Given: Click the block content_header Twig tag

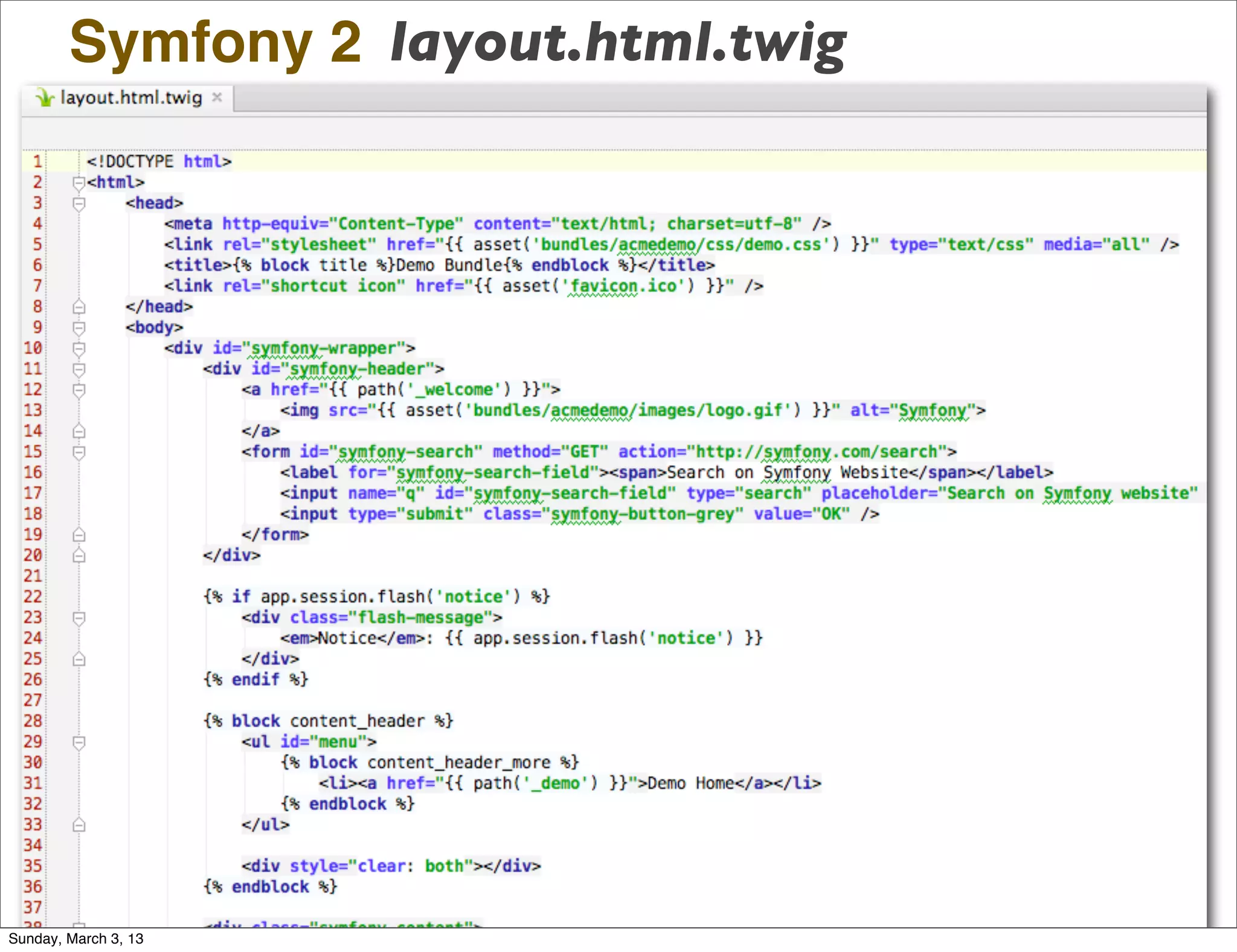Looking at the screenshot, I should (329, 721).
